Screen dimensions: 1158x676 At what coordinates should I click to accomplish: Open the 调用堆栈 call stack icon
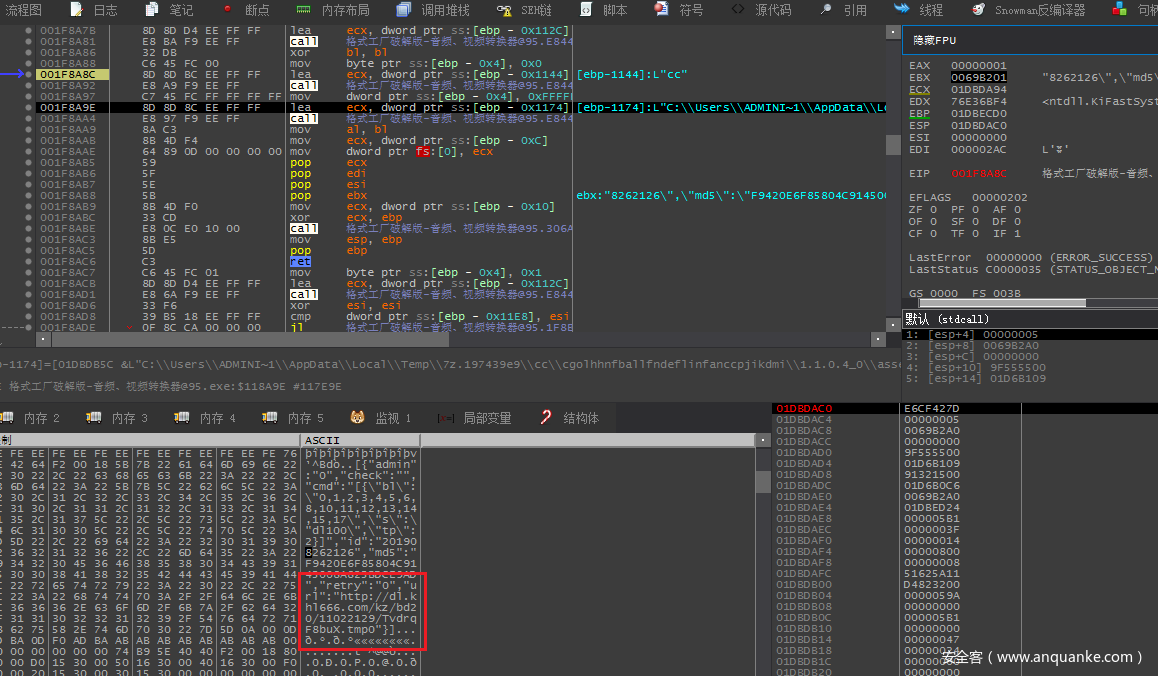click(x=403, y=10)
